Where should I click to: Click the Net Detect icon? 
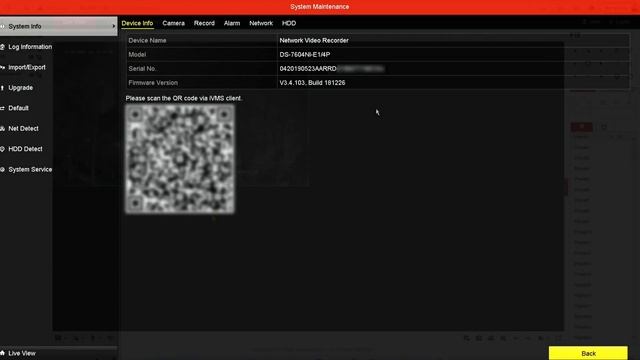point(2,129)
